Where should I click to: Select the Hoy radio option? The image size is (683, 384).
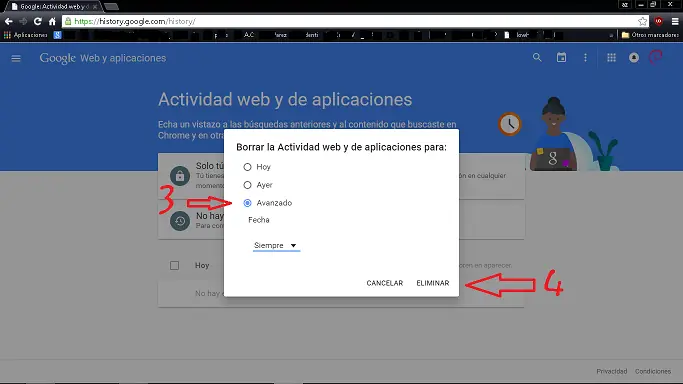coord(247,167)
